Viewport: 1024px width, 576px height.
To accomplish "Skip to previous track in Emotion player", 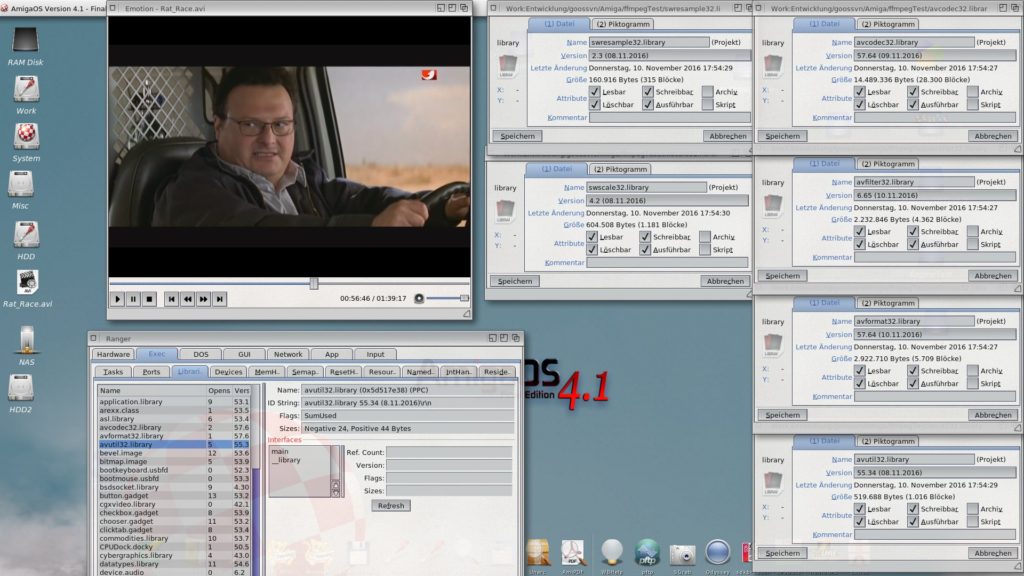I will pos(171,299).
